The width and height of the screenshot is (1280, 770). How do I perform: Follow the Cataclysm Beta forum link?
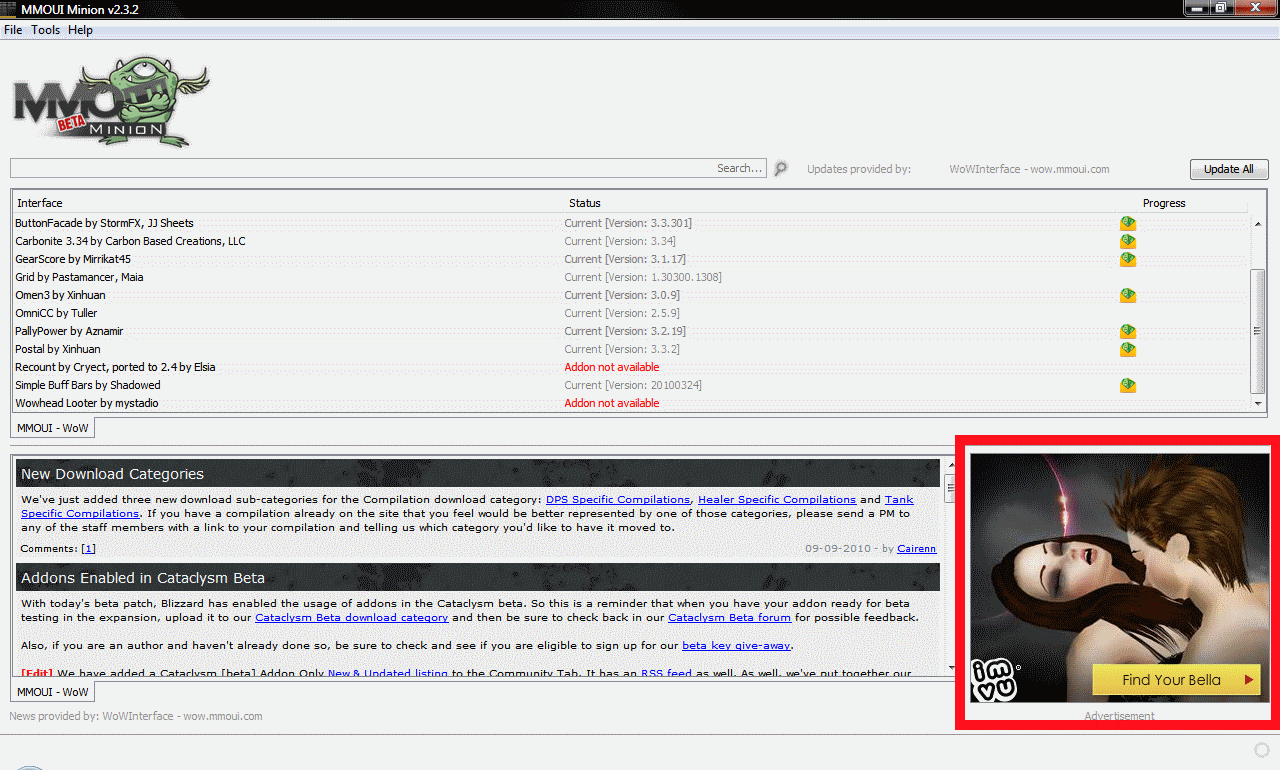pos(729,617)
